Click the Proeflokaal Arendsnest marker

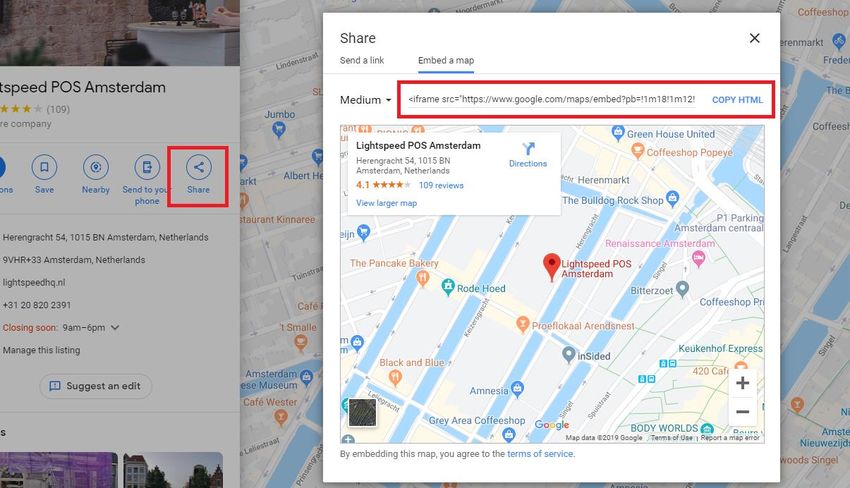pyautogui.click(x=523, y=324)
